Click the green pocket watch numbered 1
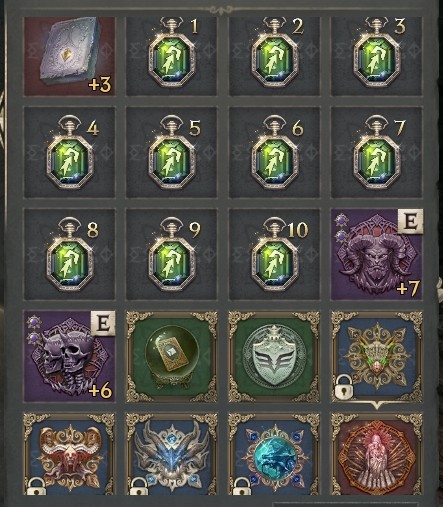 pos(172,56)
